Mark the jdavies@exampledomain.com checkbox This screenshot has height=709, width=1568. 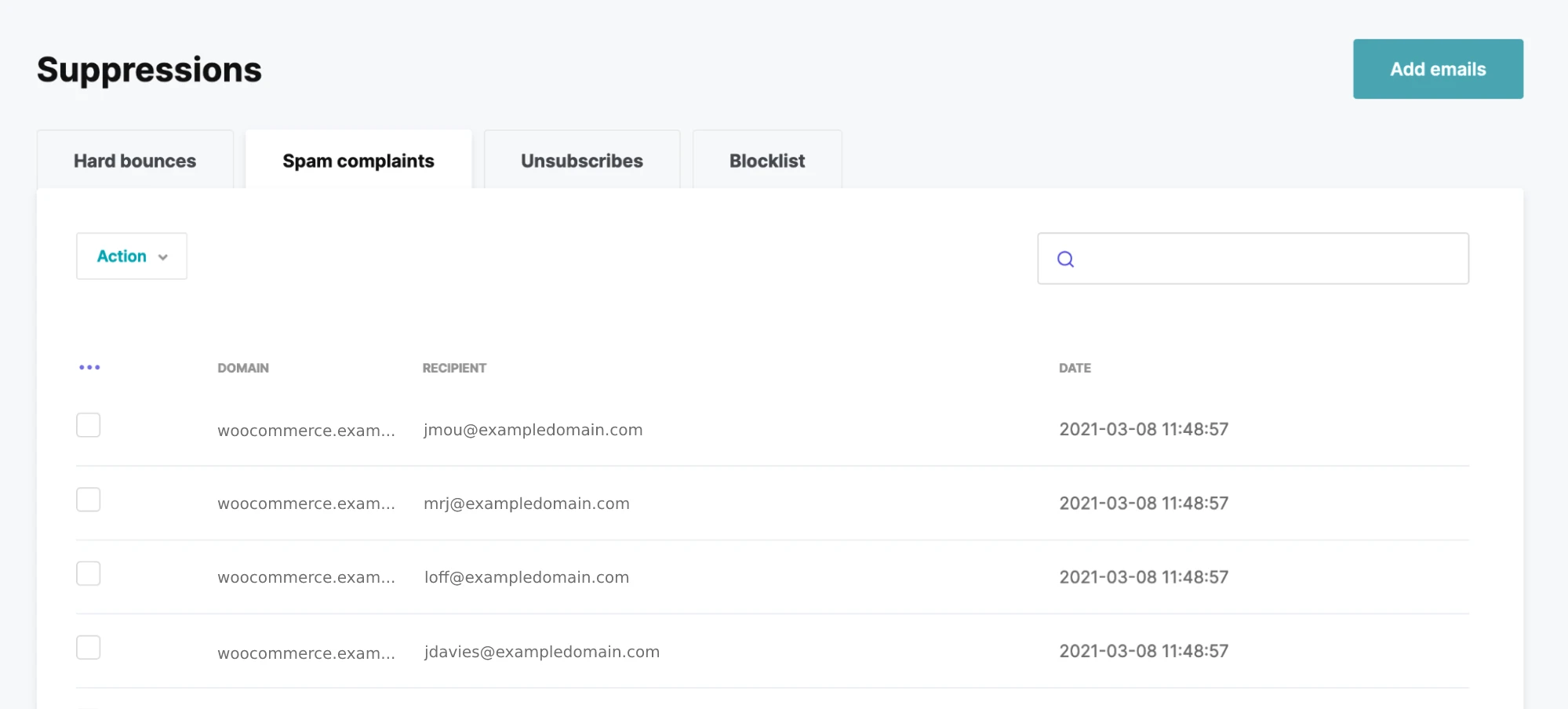(89, 648)
